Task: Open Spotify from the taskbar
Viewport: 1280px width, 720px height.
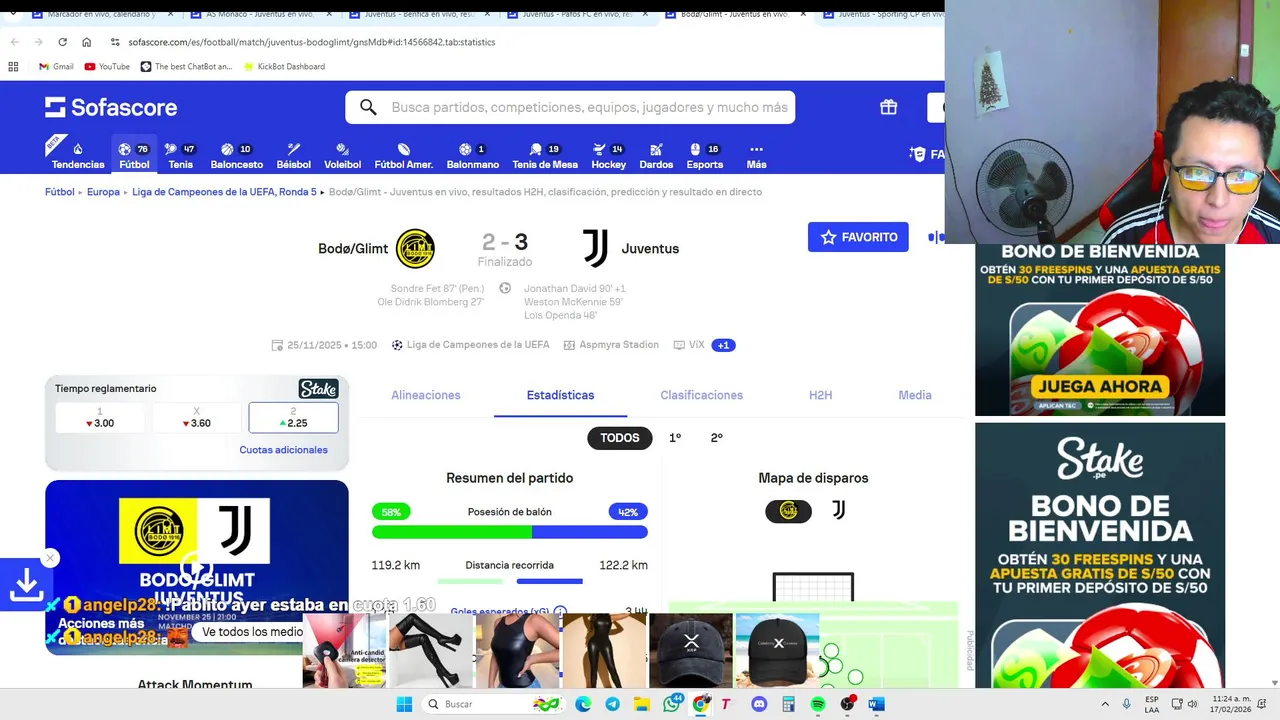Action: click(x=818, y=704)
